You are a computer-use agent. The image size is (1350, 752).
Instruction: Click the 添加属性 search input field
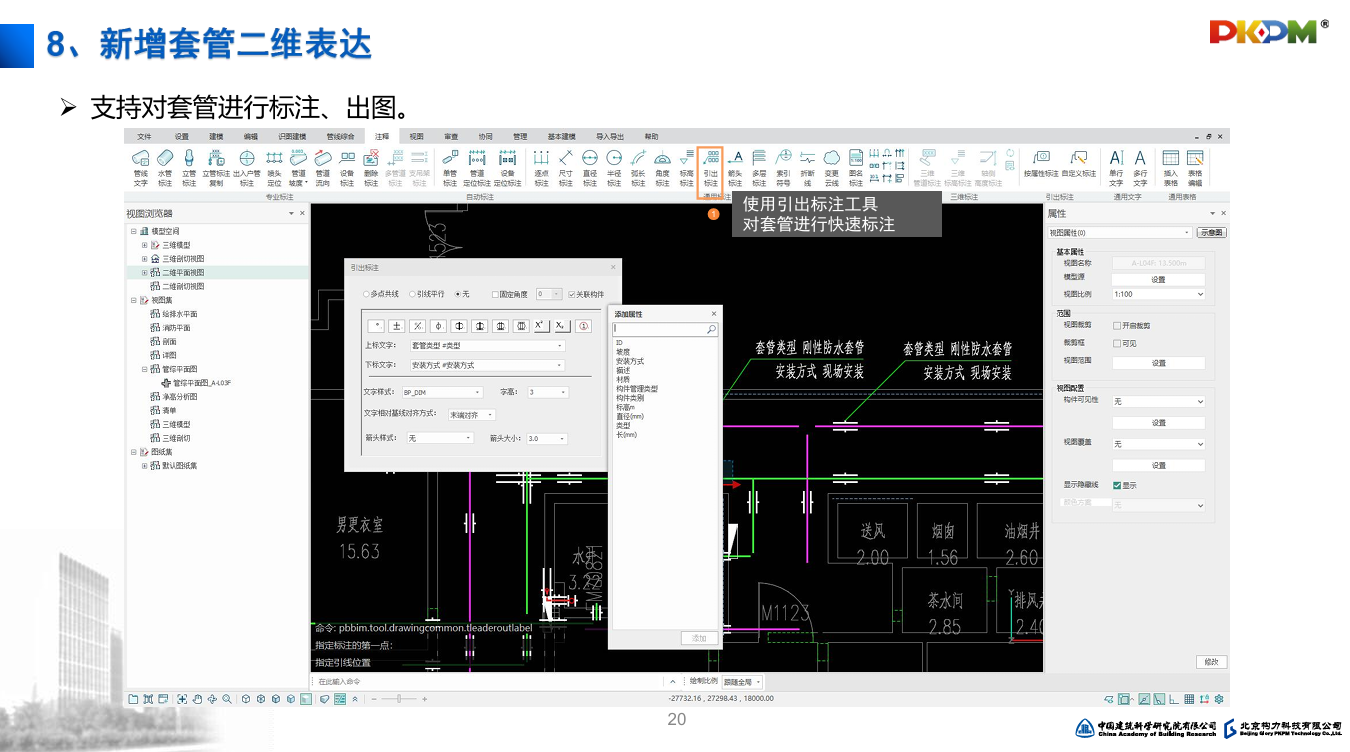pos(660,329)
